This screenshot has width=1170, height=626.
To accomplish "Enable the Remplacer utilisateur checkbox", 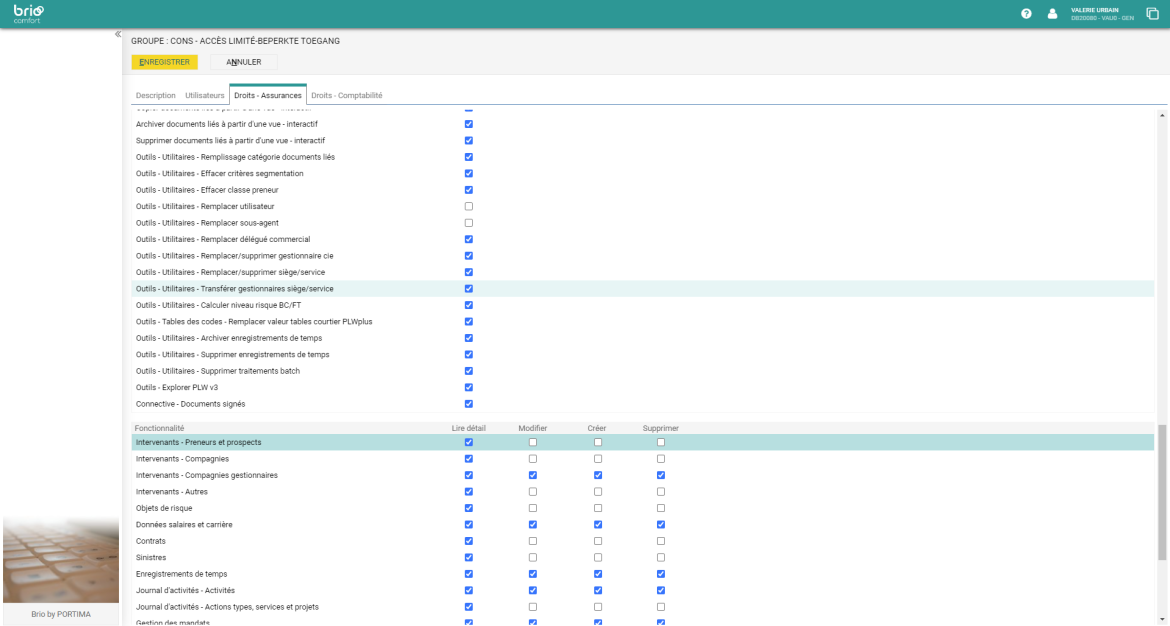I will 469,207.
